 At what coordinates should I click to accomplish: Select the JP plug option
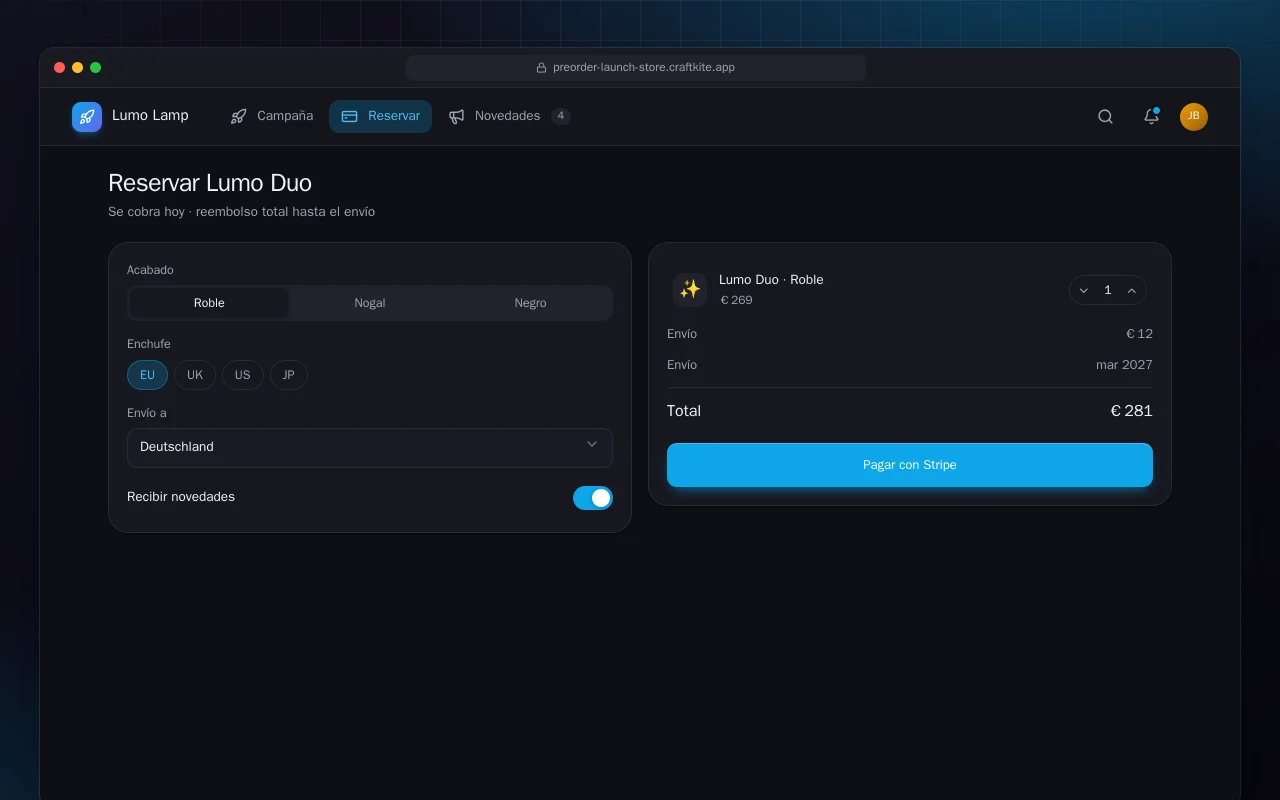coord(289,375)
